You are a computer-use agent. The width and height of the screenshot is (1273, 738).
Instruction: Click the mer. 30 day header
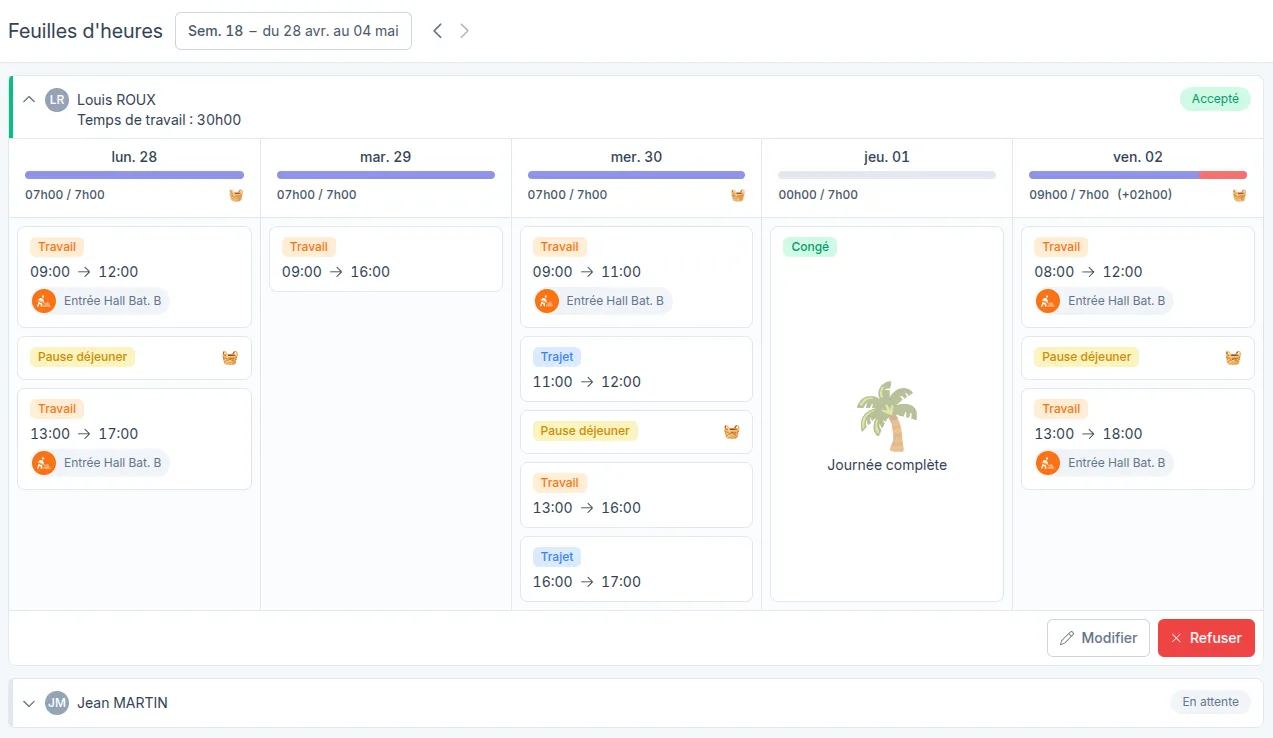[x=636, y=157]
